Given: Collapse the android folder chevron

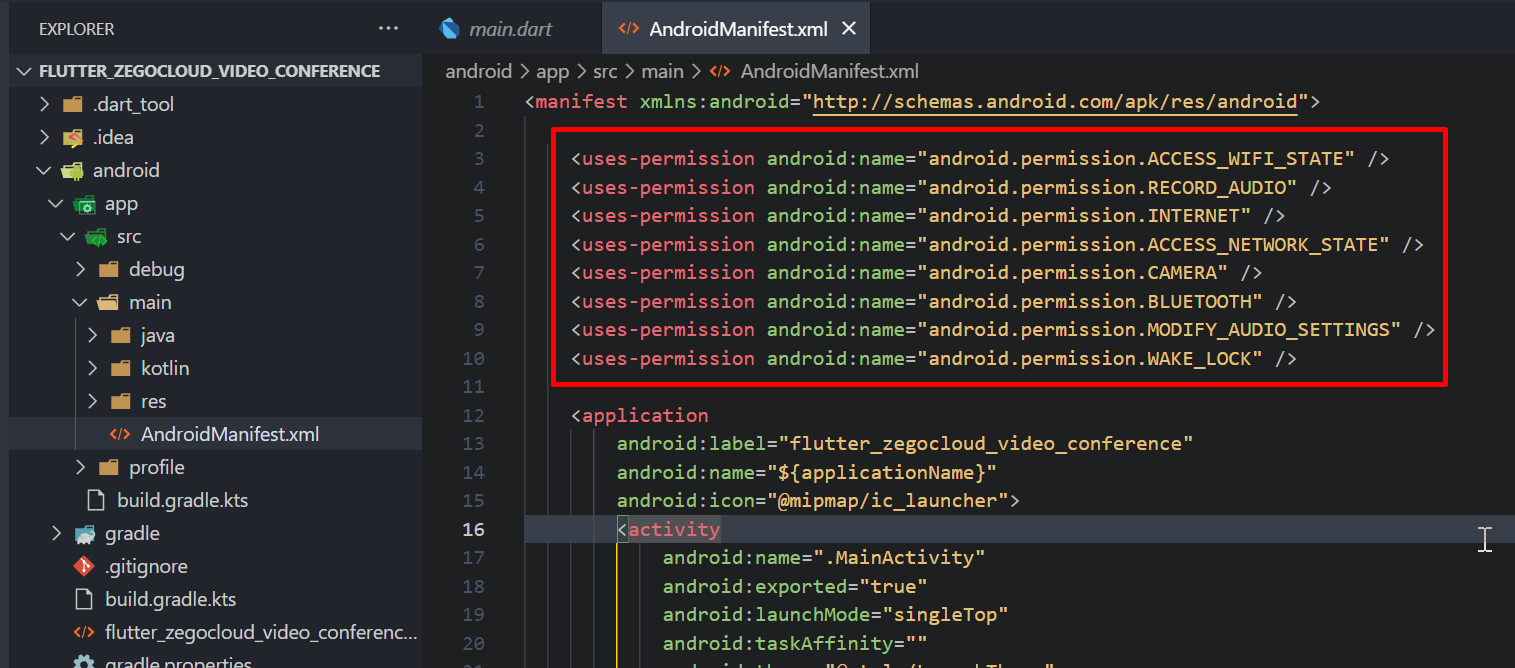Looking at the screenshot, I should 43,170.
